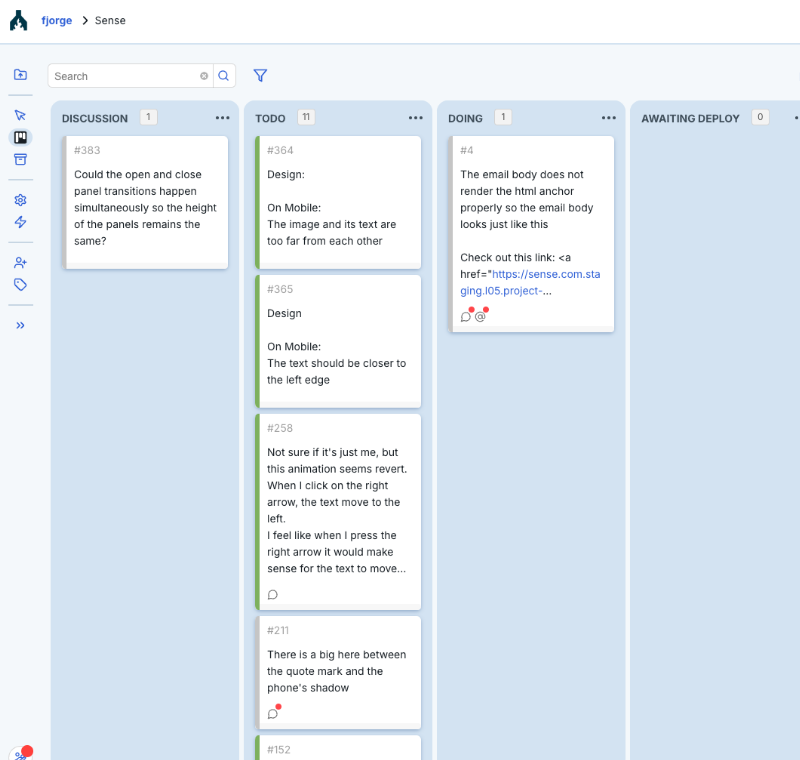The width and height of the screenshot is (800, 760).
Task: Open the lightning bolt integrations icon
Action: point(20,222)
